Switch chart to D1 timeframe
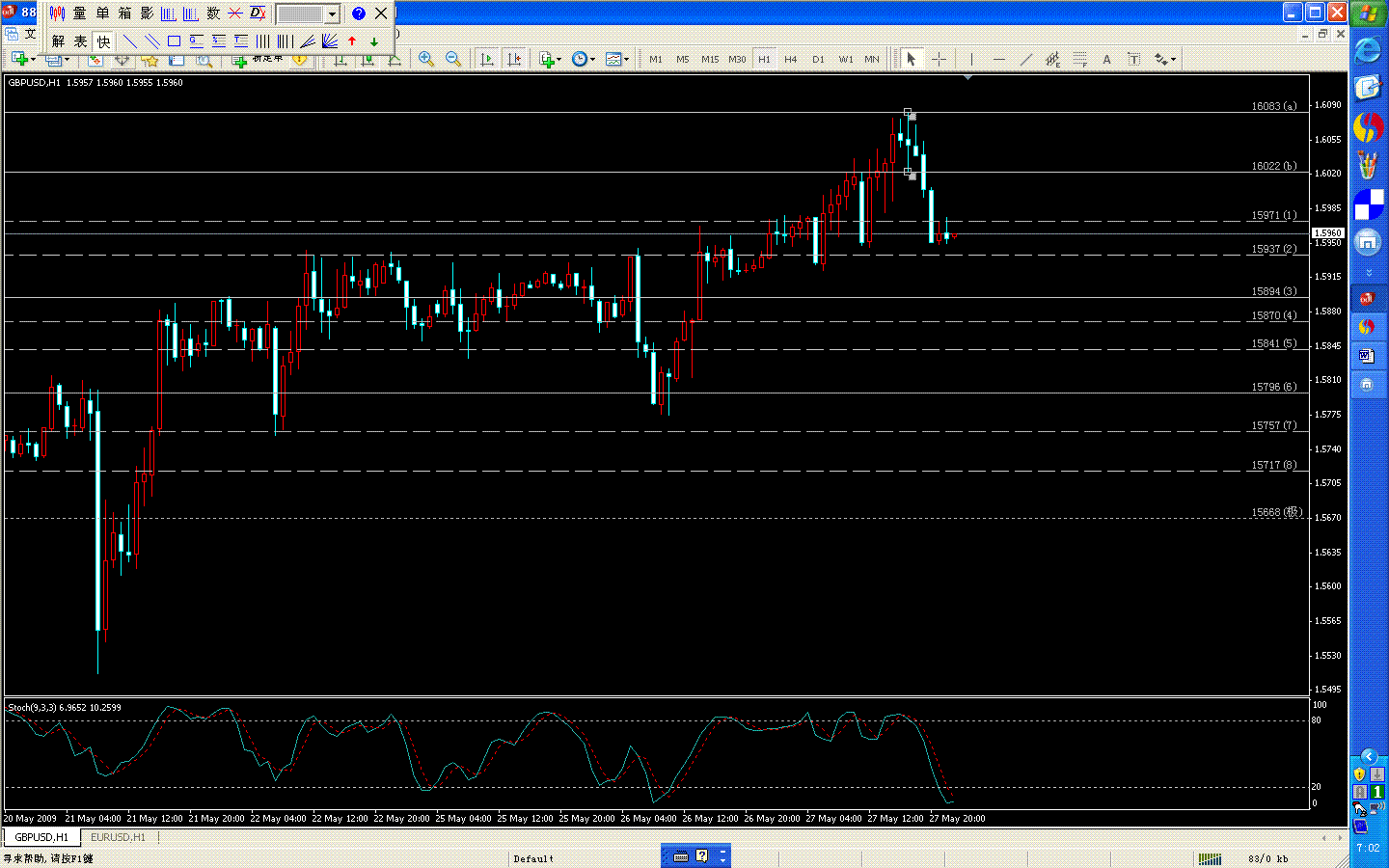The height and width of the screenshot is (868, 1389). pyautogui.click(x=818, y=59)
